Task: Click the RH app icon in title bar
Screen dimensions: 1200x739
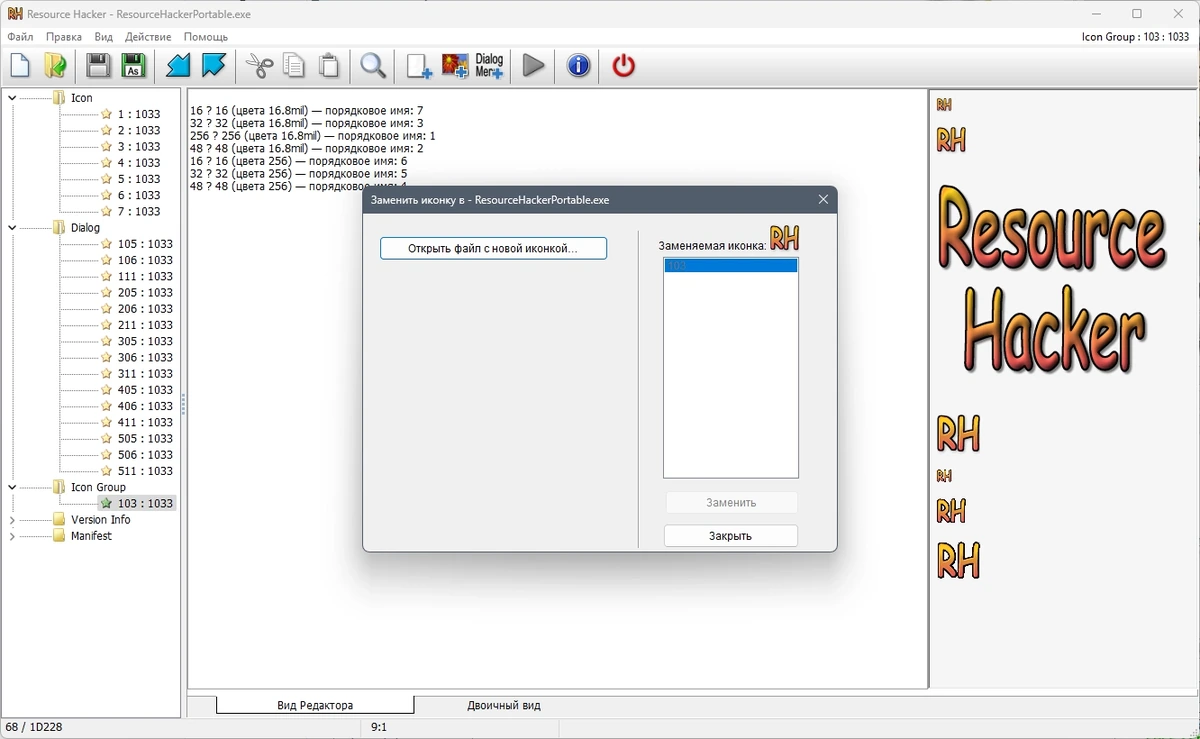Action: [x=15, y=14]
